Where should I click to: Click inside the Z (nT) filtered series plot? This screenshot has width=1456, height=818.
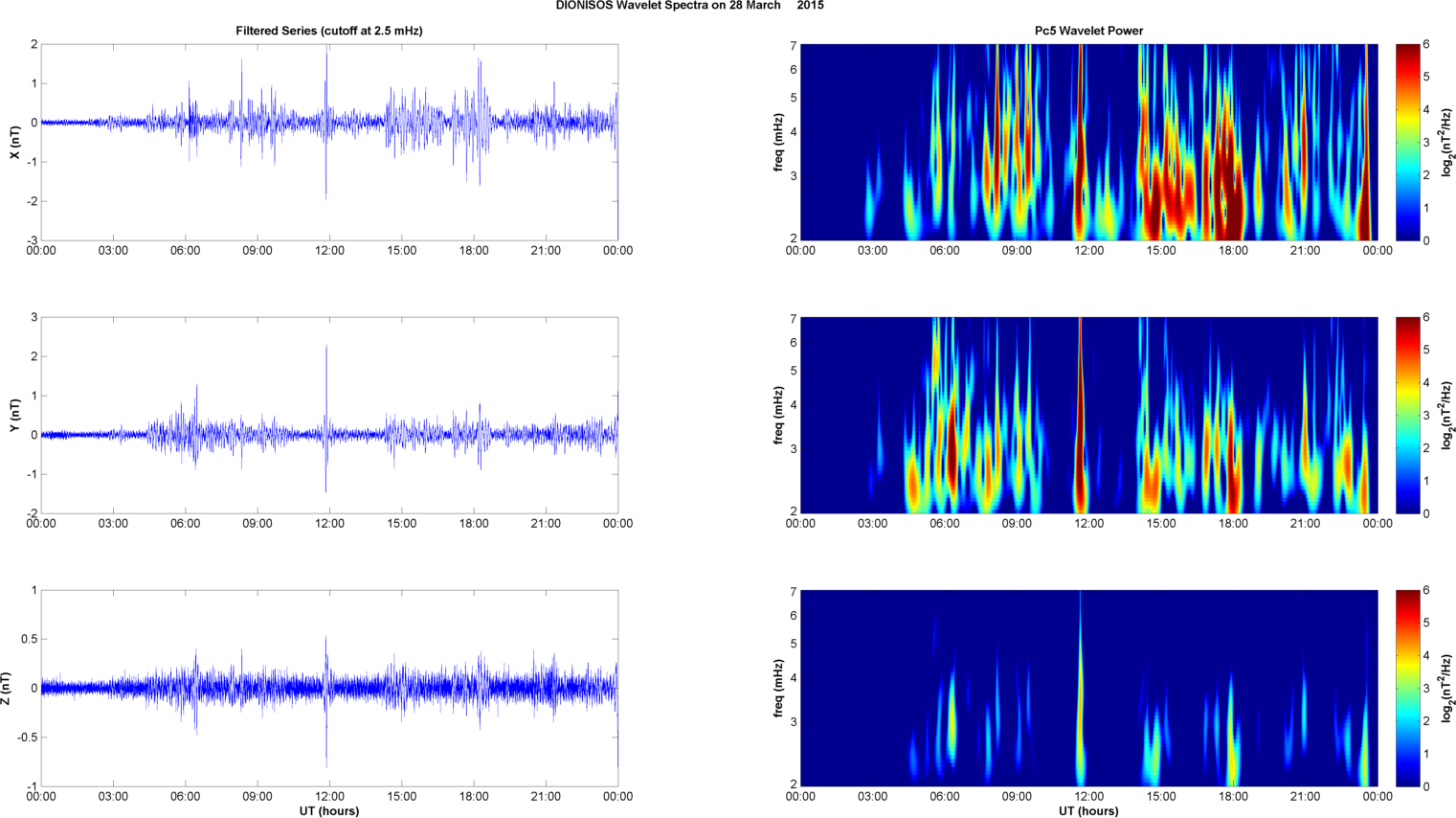coord(329,688)
